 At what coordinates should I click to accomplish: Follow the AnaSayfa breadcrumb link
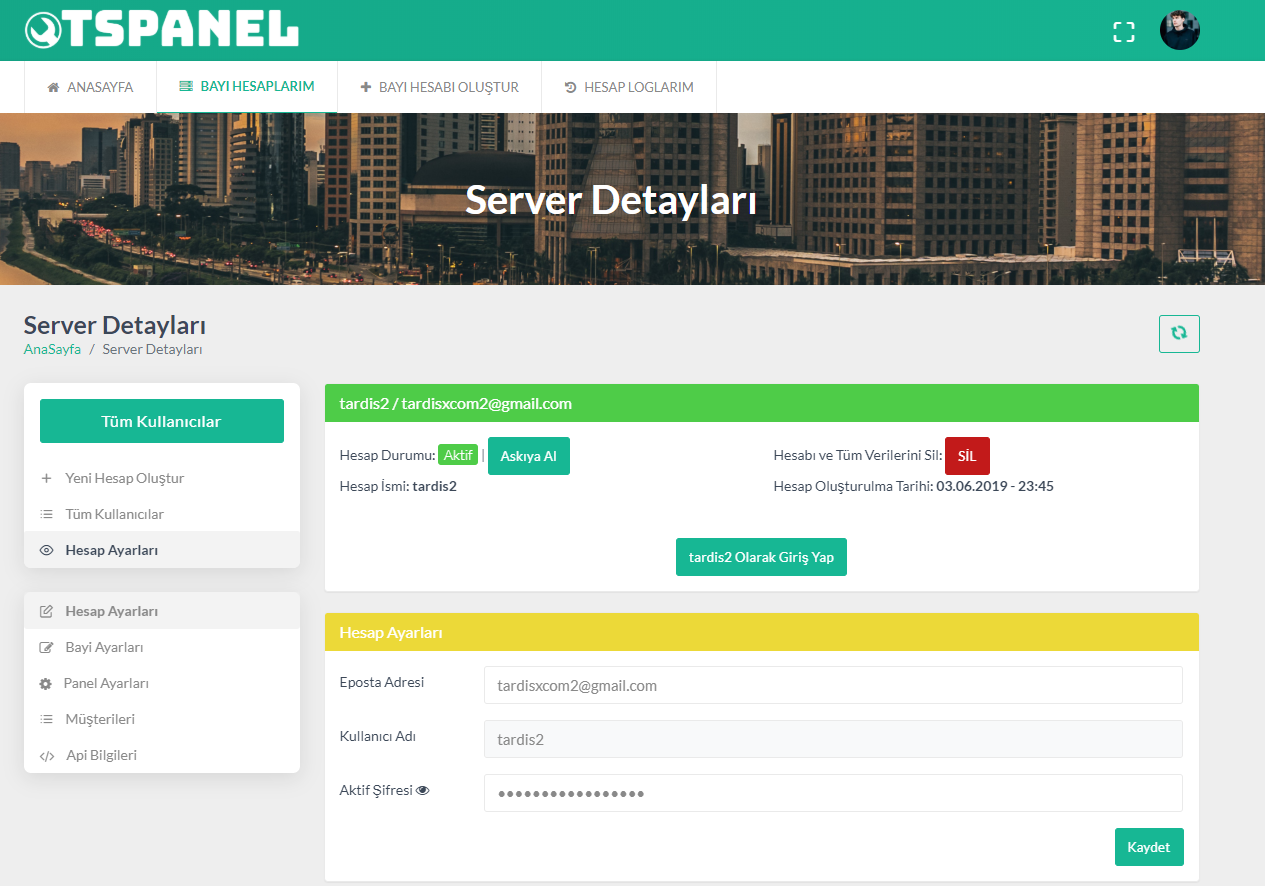click(52, 349)
